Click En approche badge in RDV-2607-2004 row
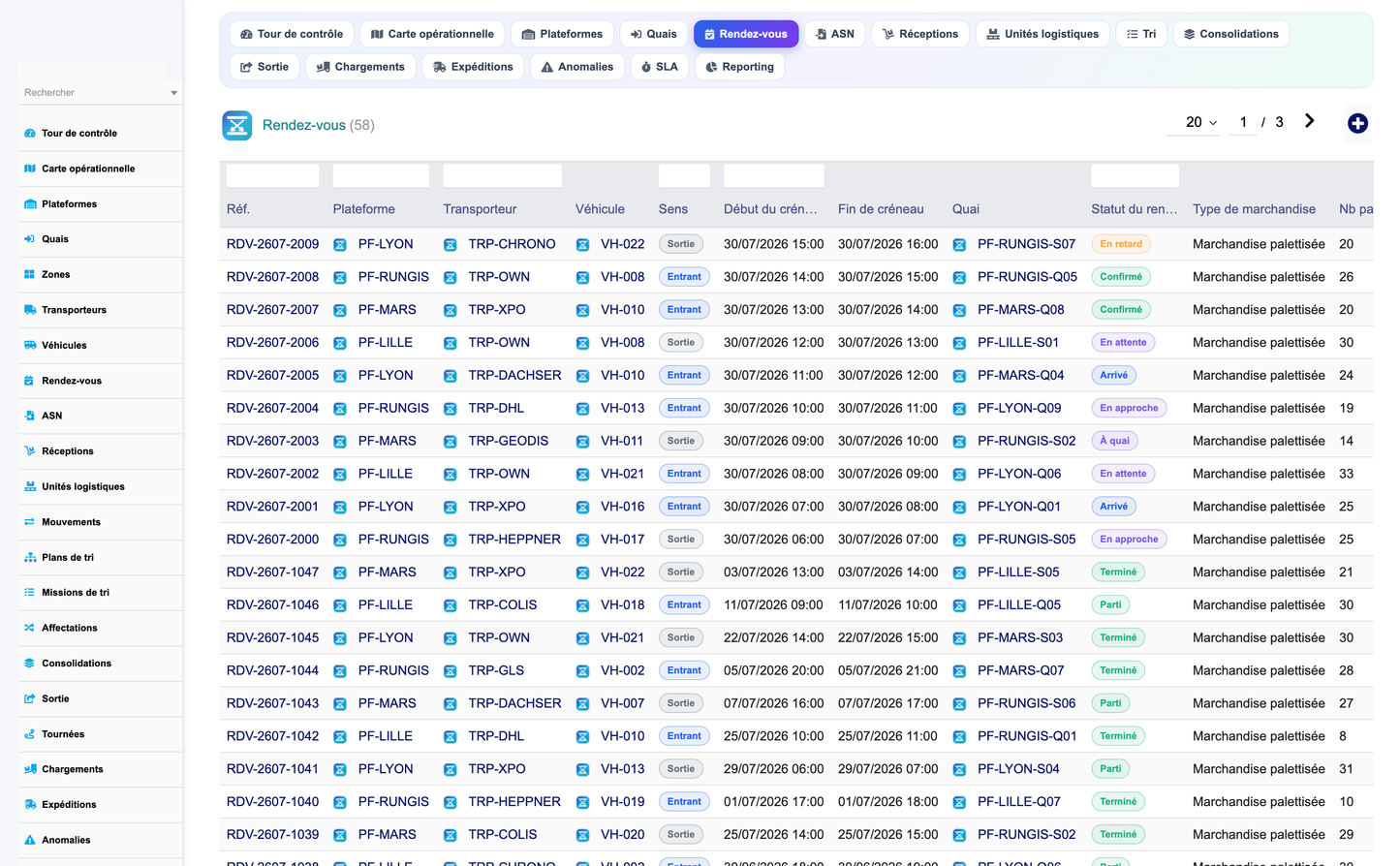Screen dimensions: 1400x866 click(1129, 408)
